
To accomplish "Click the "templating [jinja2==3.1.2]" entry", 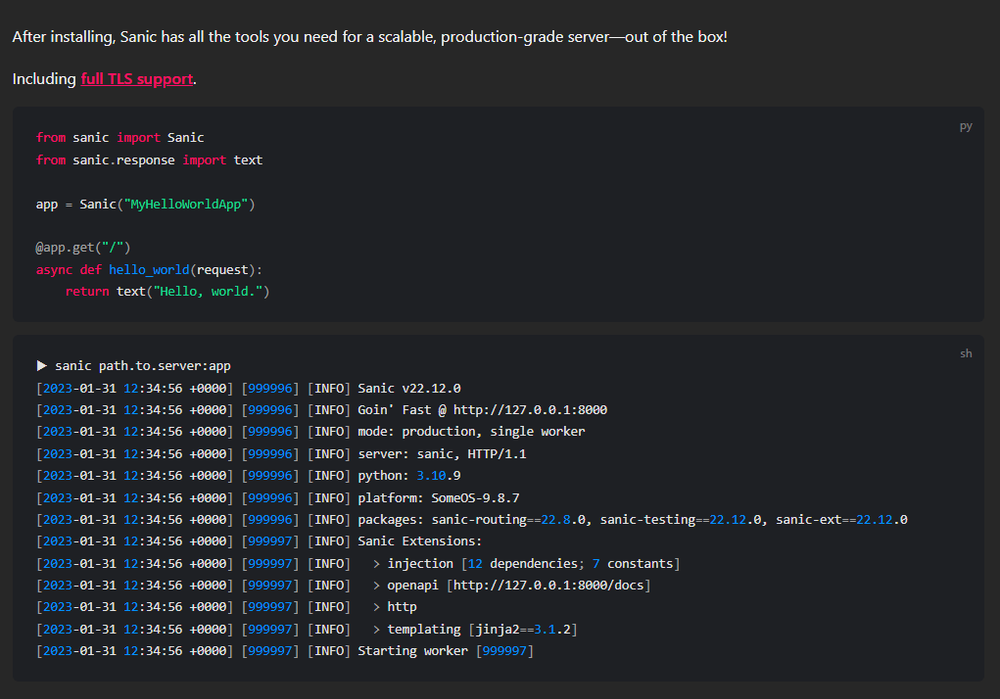I will tap(482, 629).
